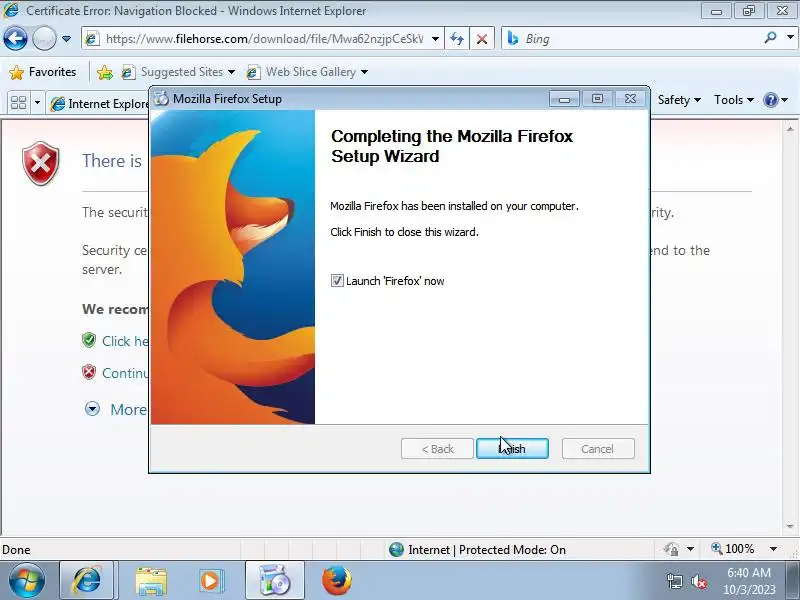Screen dimensions: 800x600
Task: Click the Finish button in Firefox Setup
Action: click(x=512, y=448)
